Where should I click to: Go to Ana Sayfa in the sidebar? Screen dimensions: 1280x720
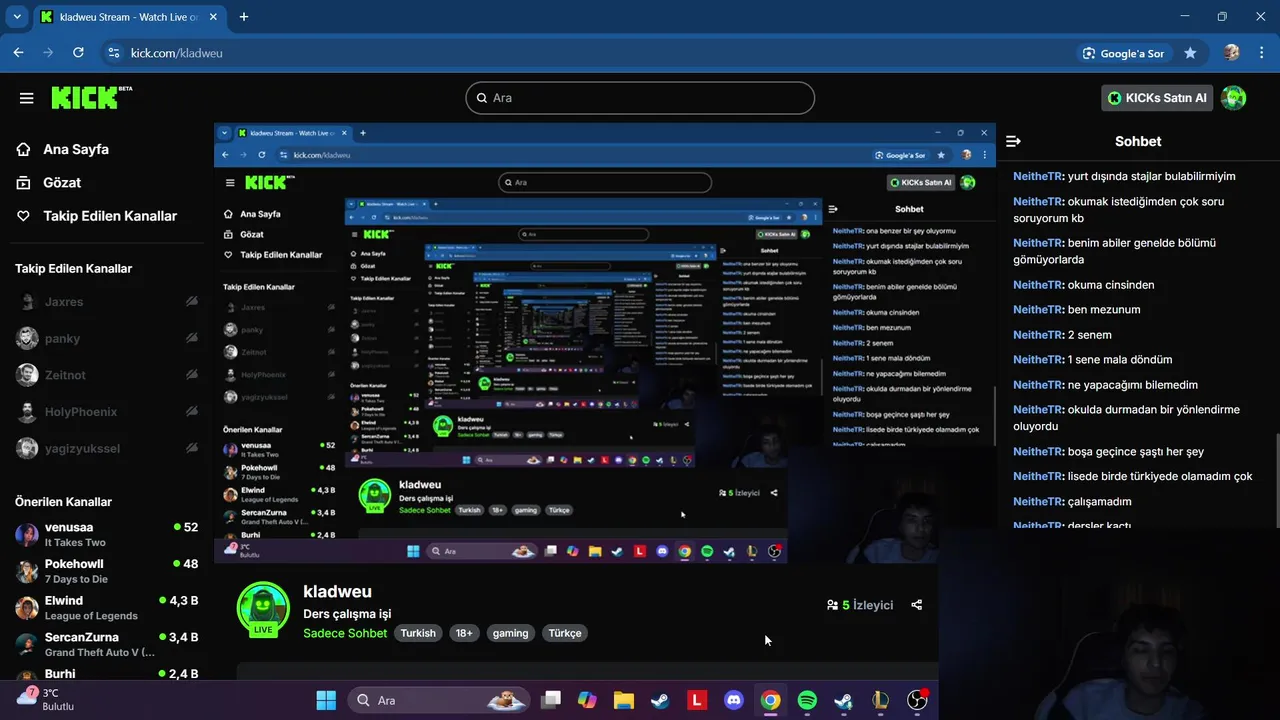coord(76,149)
